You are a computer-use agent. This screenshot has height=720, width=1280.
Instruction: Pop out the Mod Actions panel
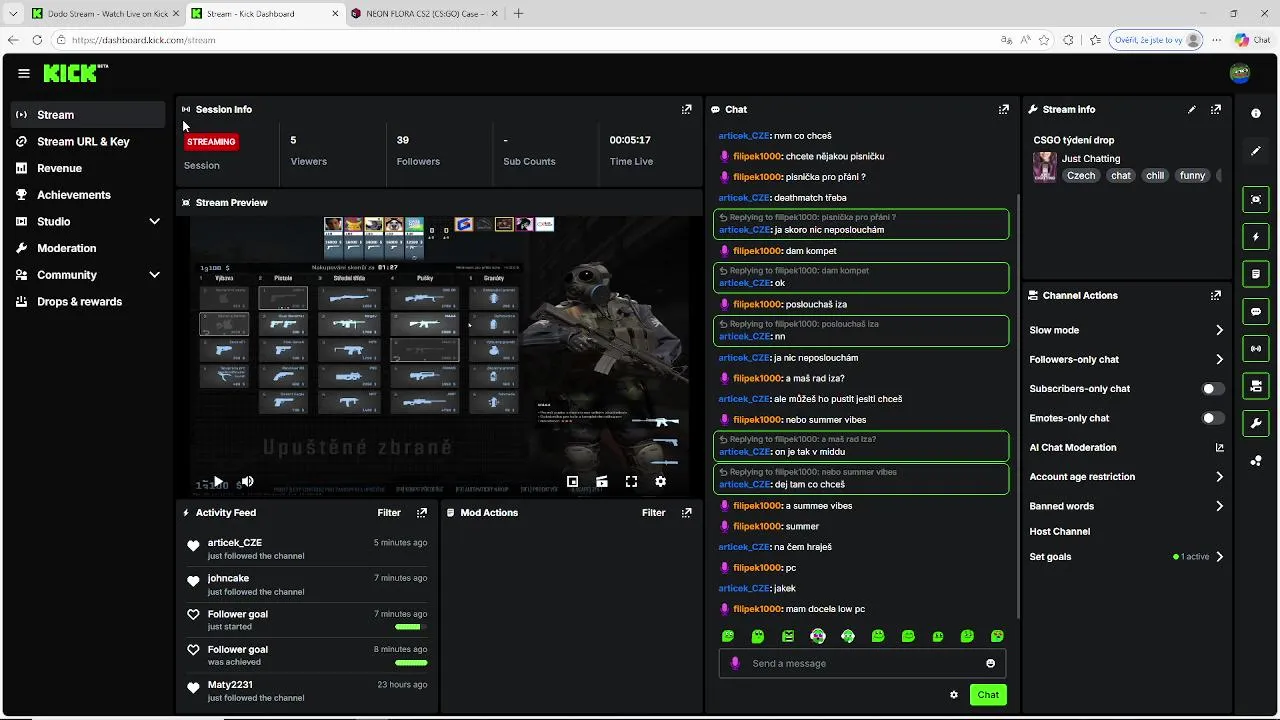[x=686, y=512]
